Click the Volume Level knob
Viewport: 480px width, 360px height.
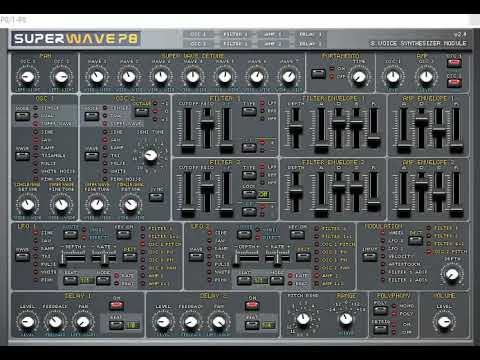tap(444, 322)
